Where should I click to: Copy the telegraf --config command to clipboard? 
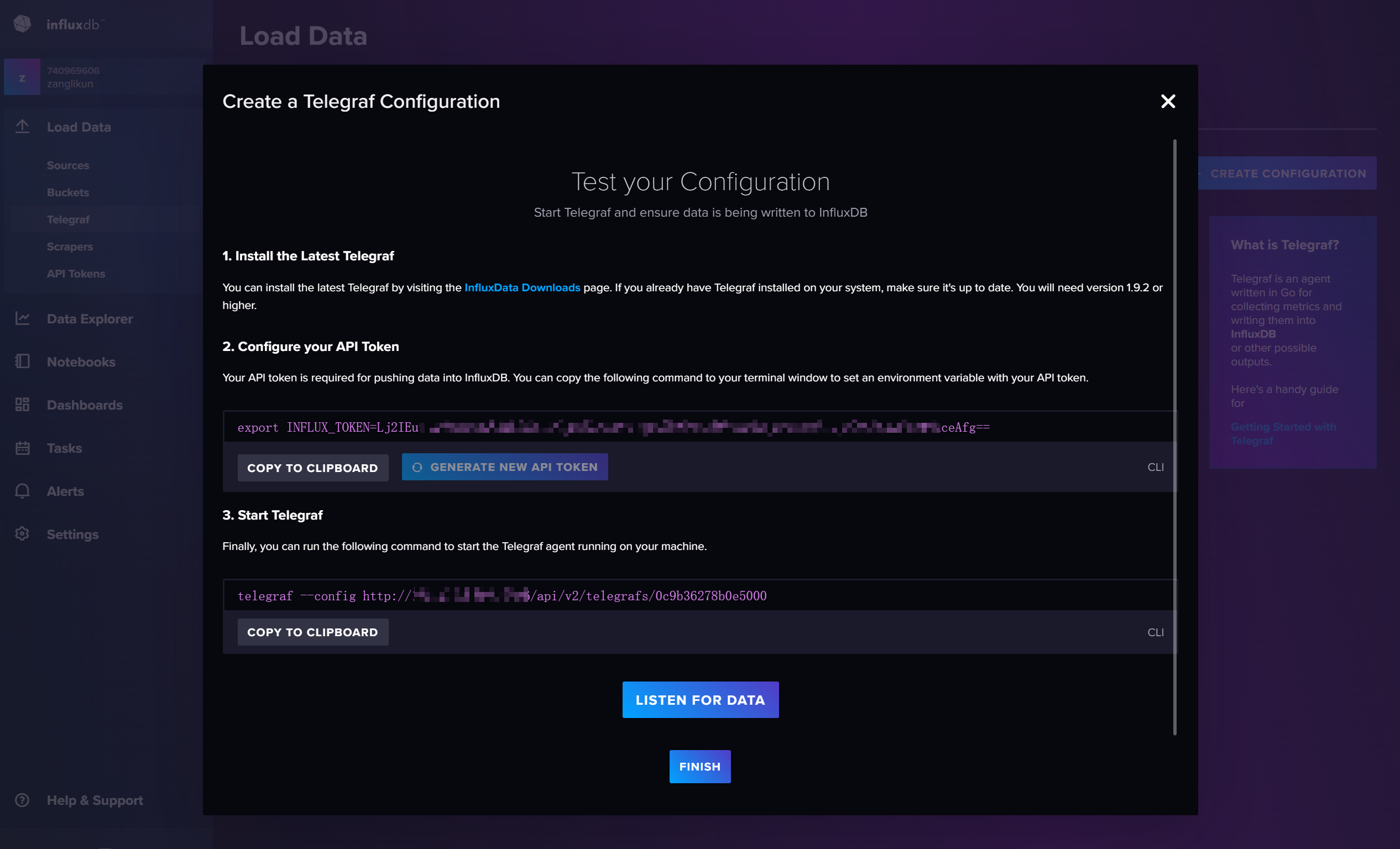click(x=312, y=632)
